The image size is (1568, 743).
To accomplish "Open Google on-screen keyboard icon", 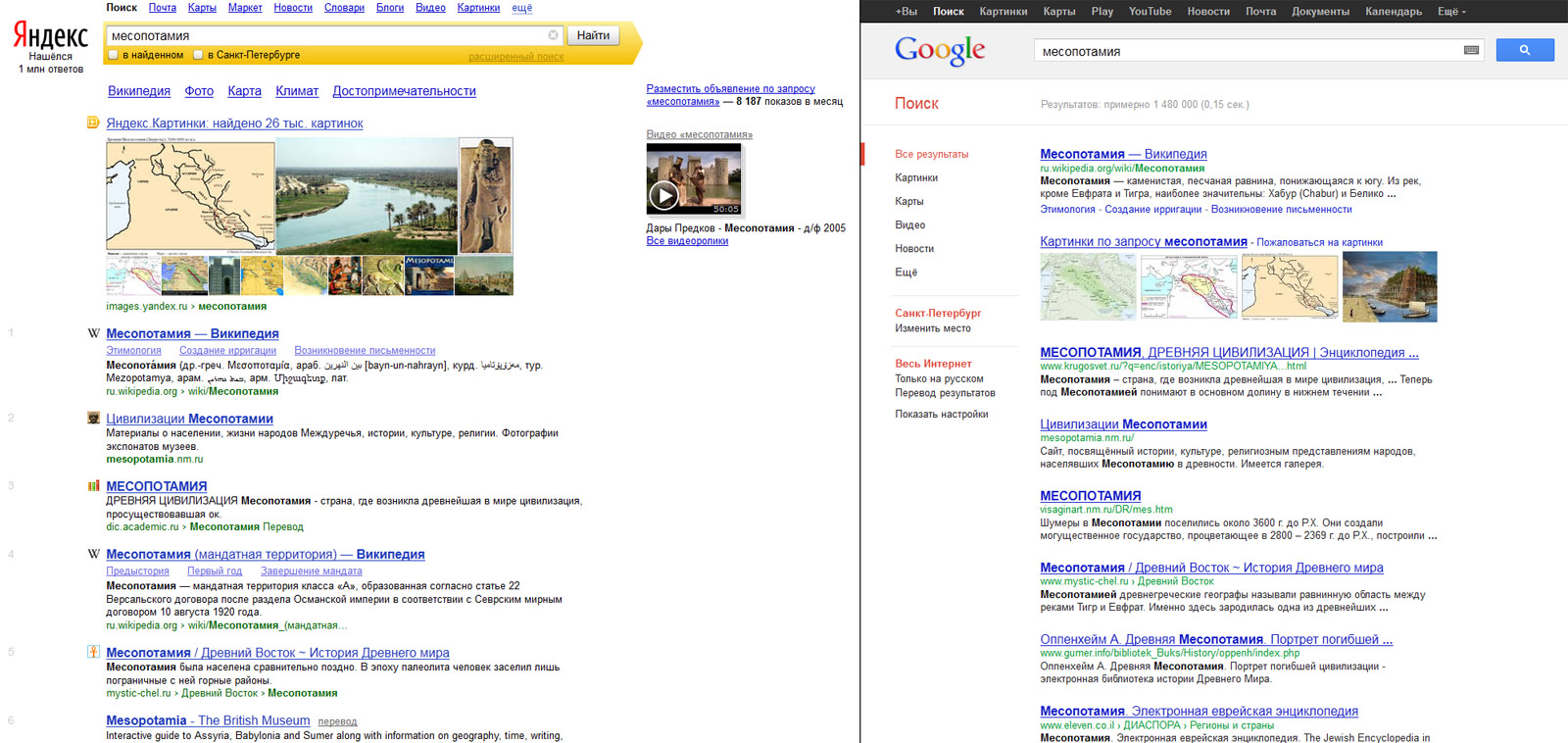I will click(1471, 50).
